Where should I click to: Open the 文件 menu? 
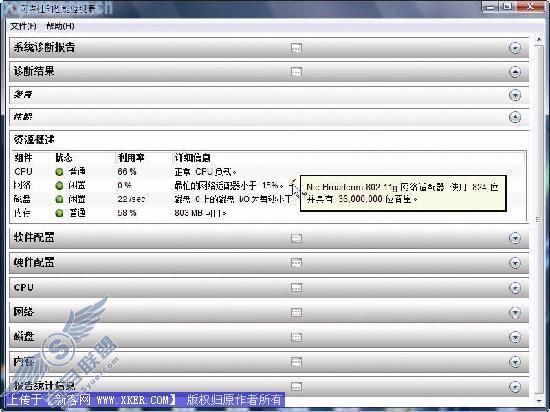pos(23,26)
